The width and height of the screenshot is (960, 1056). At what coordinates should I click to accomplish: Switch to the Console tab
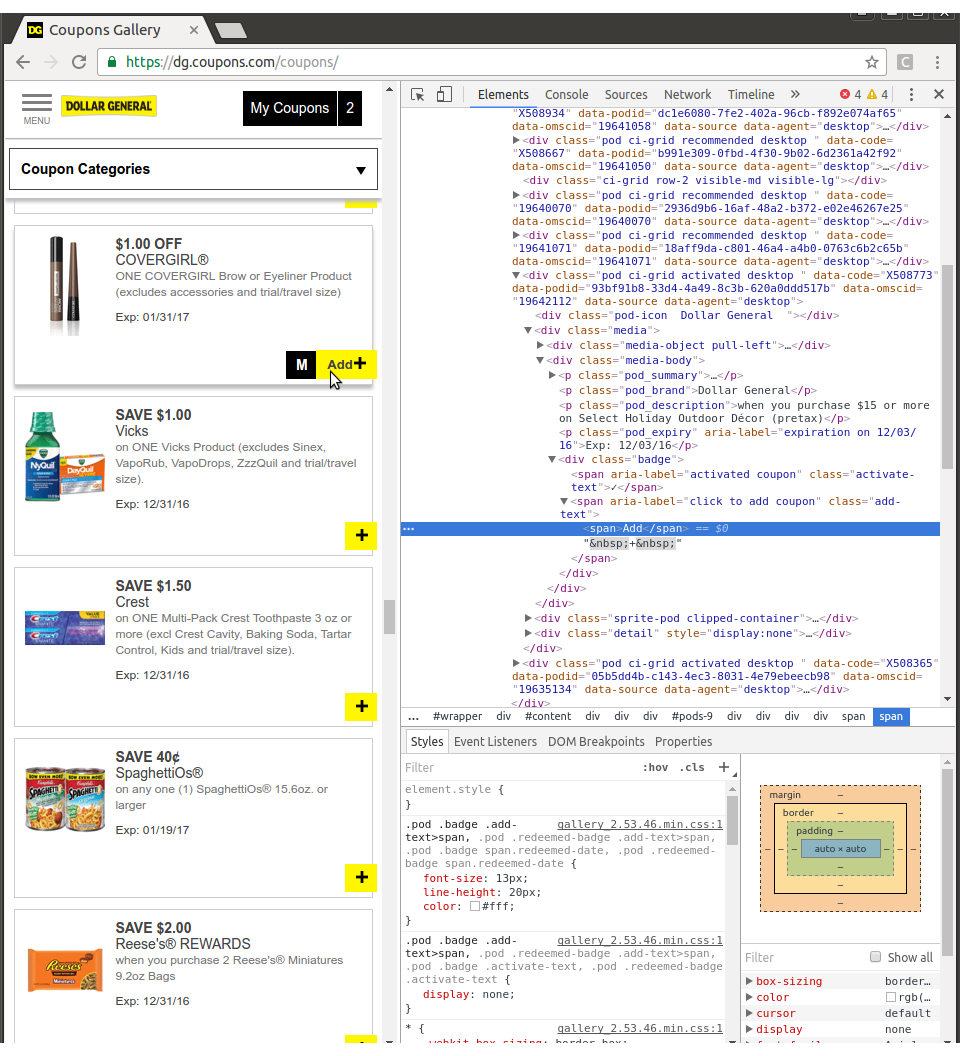[566, 94]
